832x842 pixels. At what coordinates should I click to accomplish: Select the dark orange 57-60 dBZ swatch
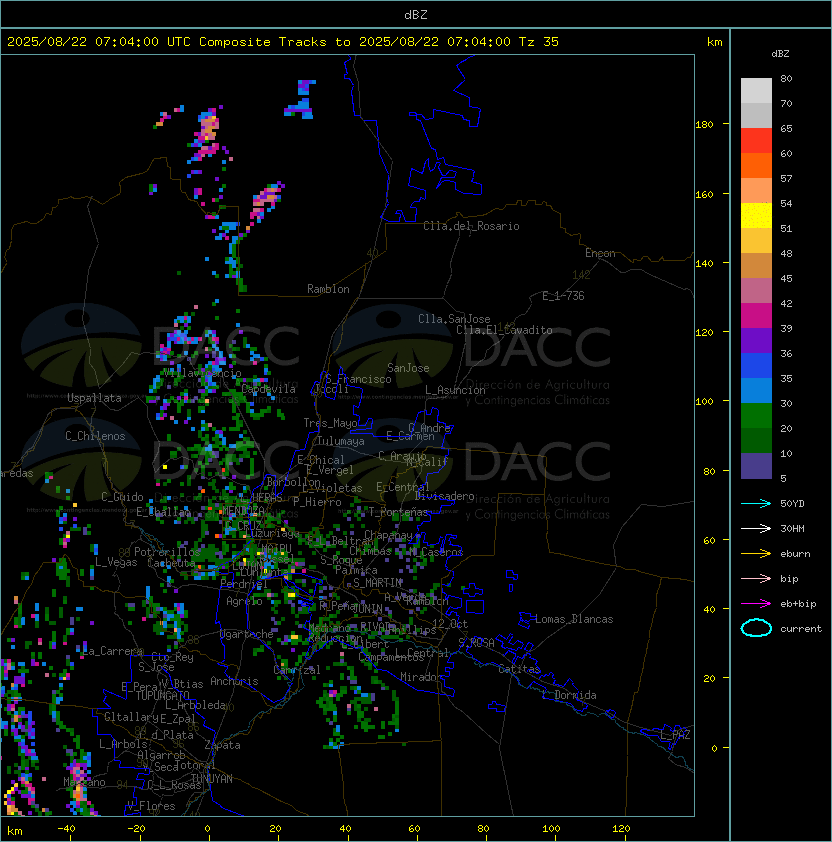tap(756, 165)
